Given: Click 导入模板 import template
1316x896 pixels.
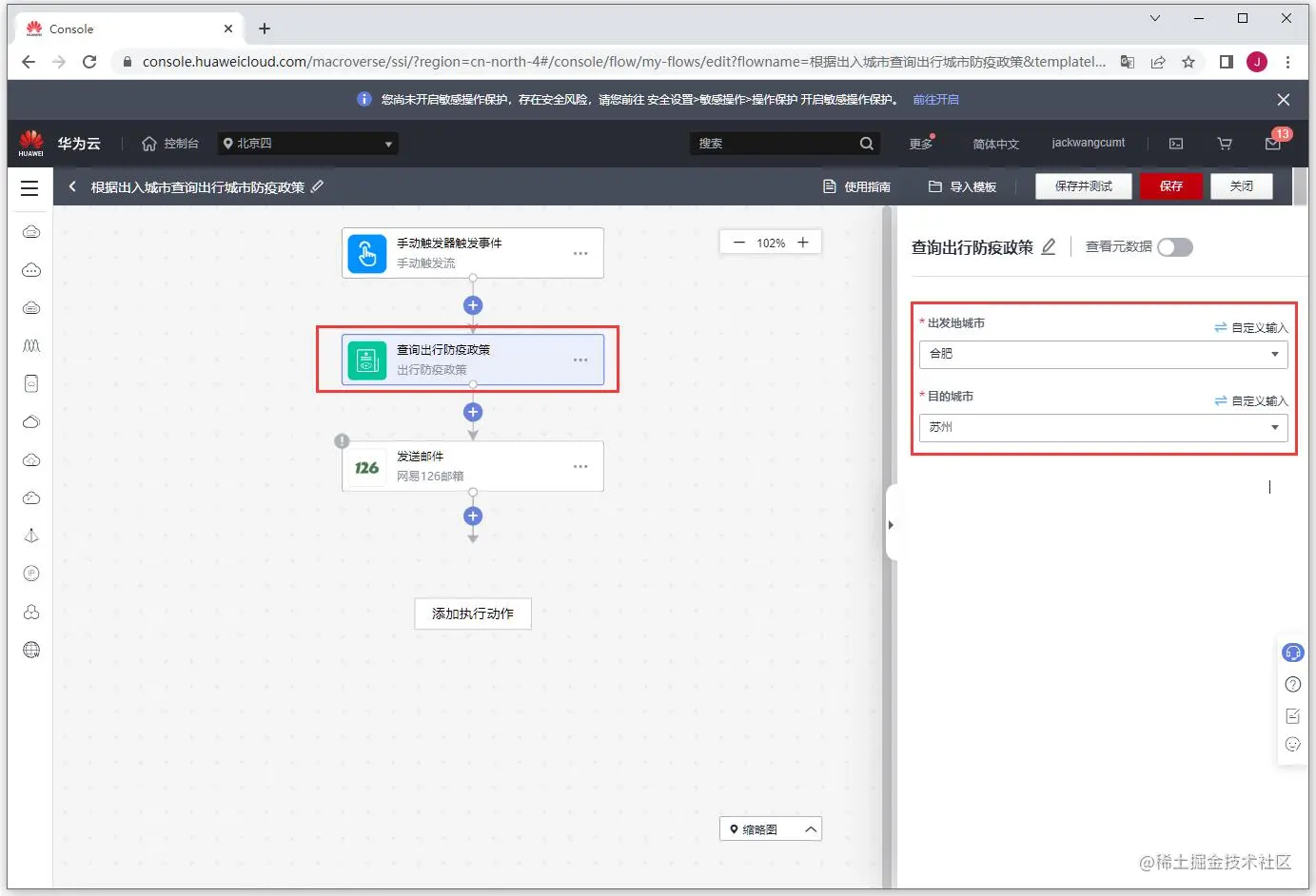Looking at the screenshot, I should click(962, 186).
